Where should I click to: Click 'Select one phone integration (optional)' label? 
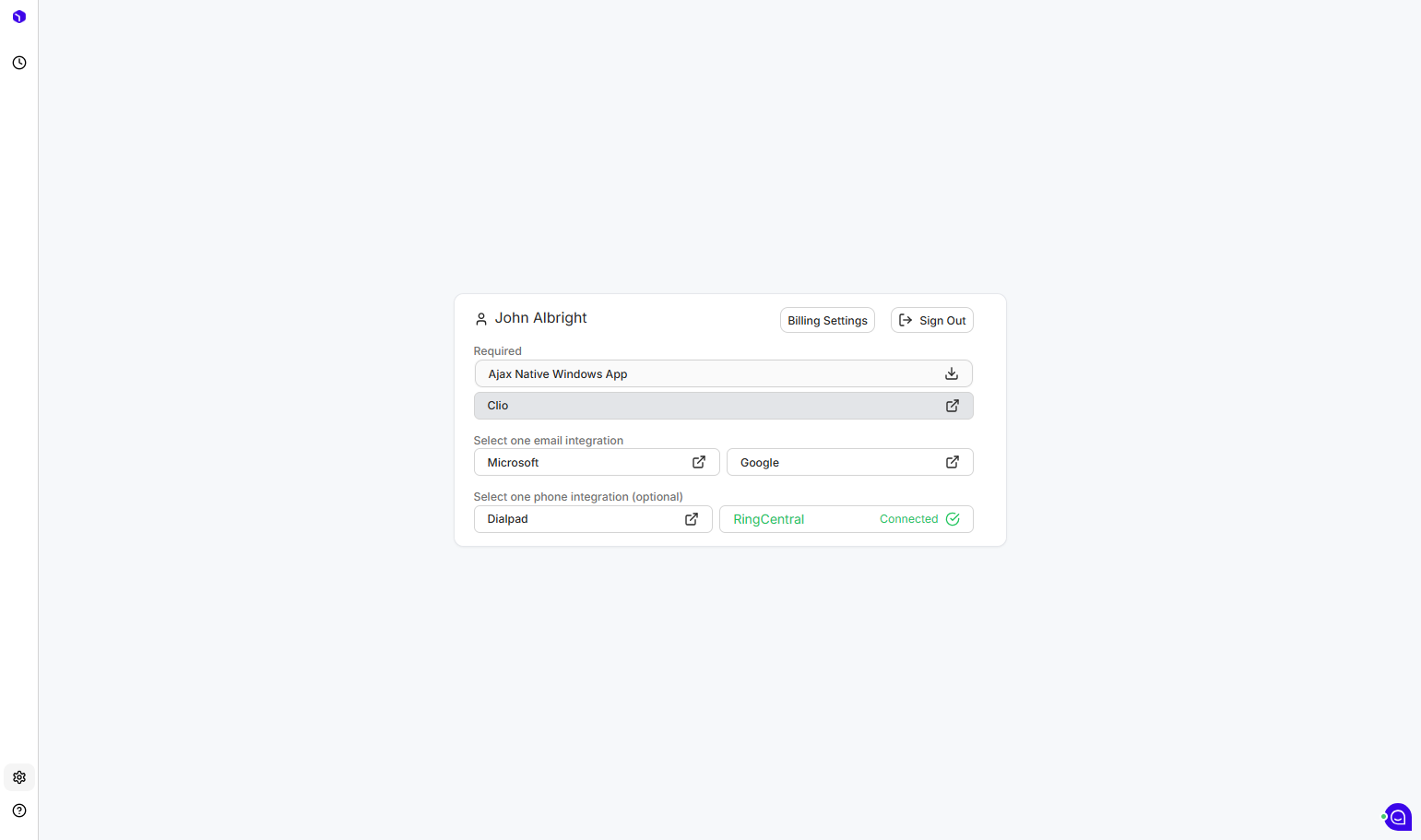[578, 497]
